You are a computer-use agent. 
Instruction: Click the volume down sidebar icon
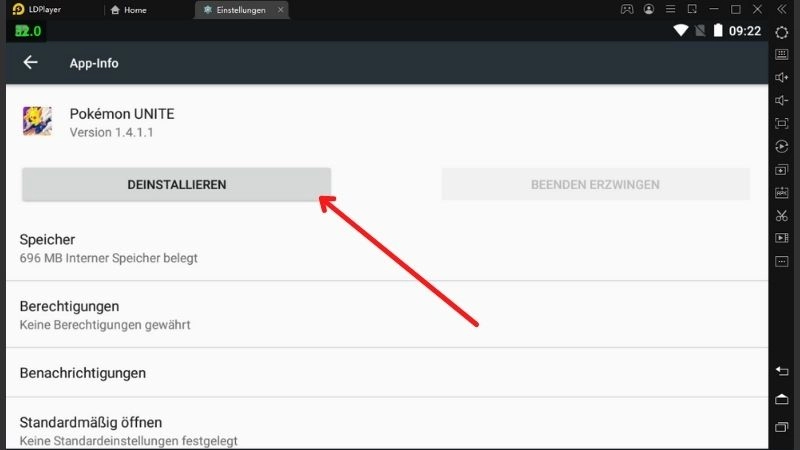pyautogui.click(x=782, y=101)
